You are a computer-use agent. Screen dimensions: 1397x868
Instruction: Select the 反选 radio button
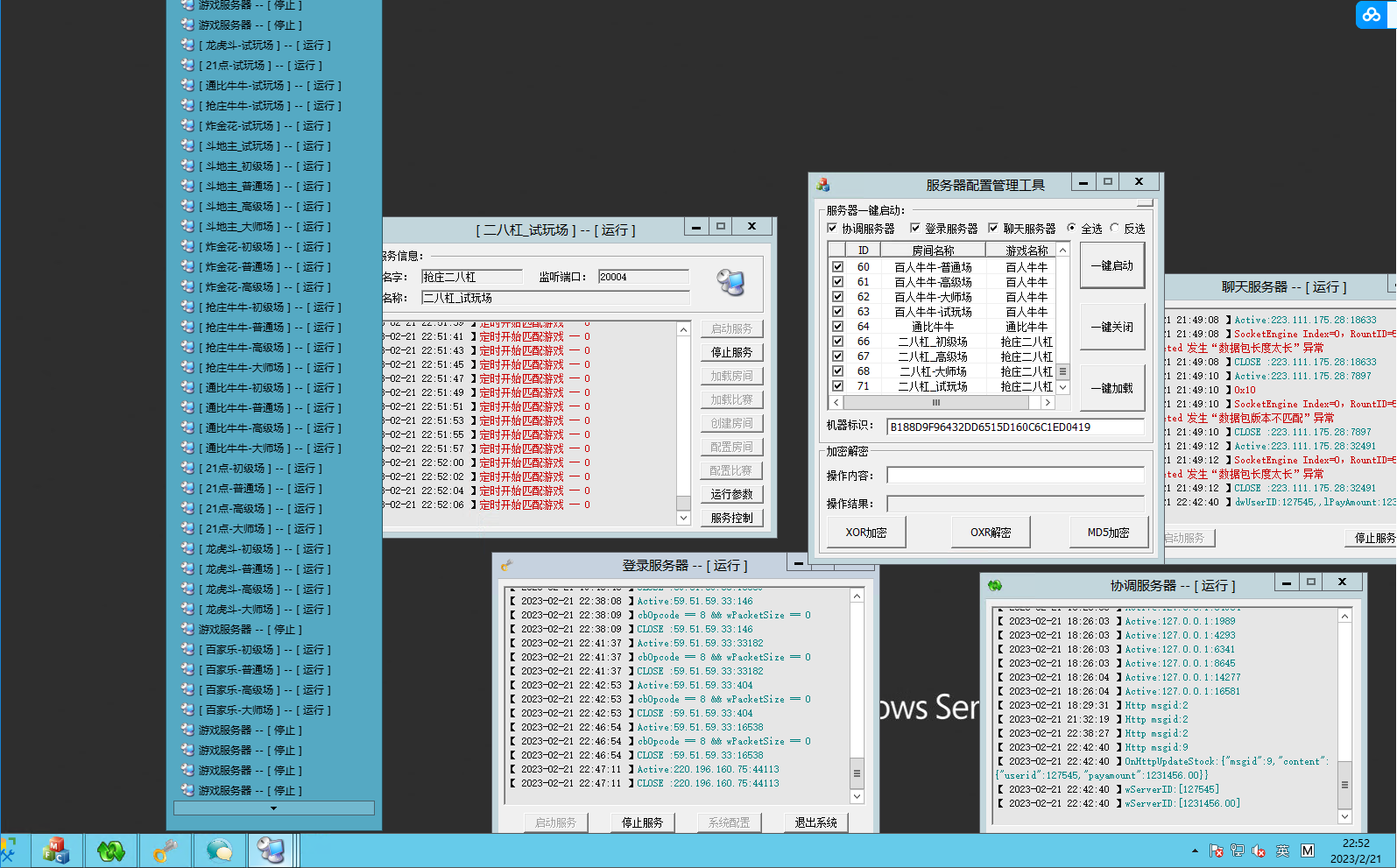point(1115,229)
